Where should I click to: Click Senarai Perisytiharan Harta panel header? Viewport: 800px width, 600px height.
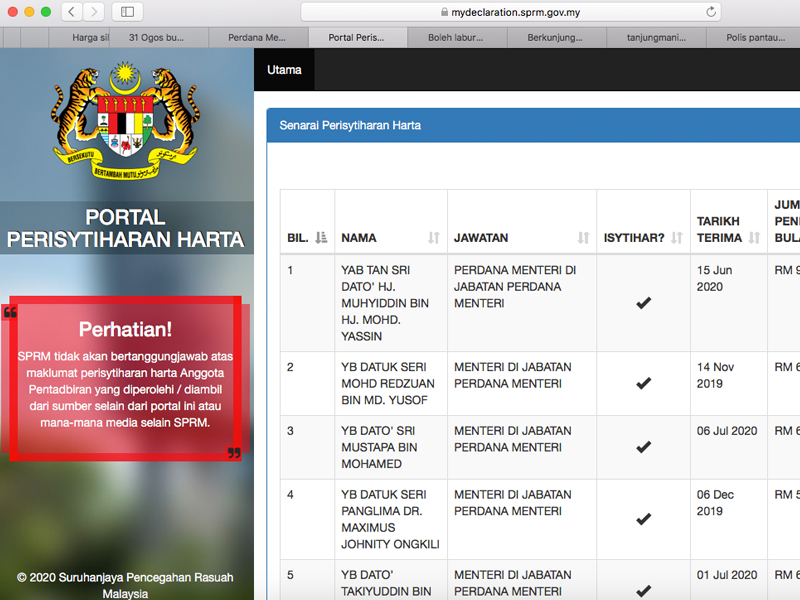click(350, 126)
